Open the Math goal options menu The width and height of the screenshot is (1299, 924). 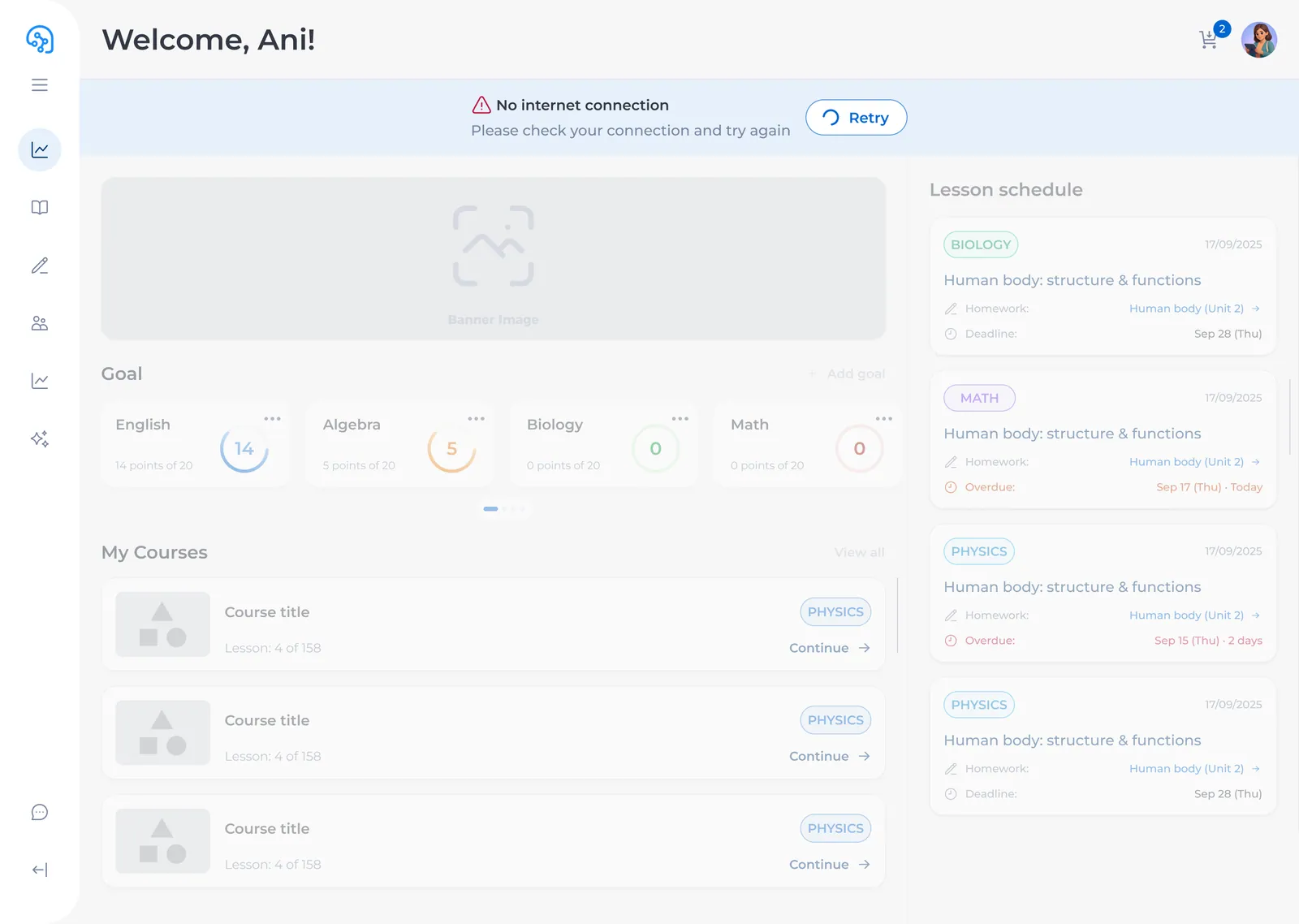(883, 419)
